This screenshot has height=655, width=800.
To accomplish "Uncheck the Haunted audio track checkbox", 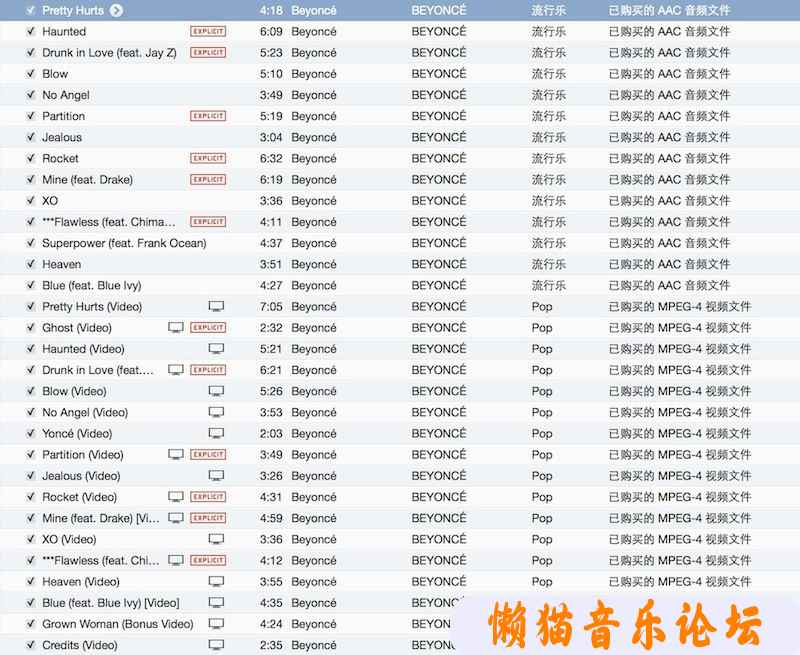I will click(31, 32).
